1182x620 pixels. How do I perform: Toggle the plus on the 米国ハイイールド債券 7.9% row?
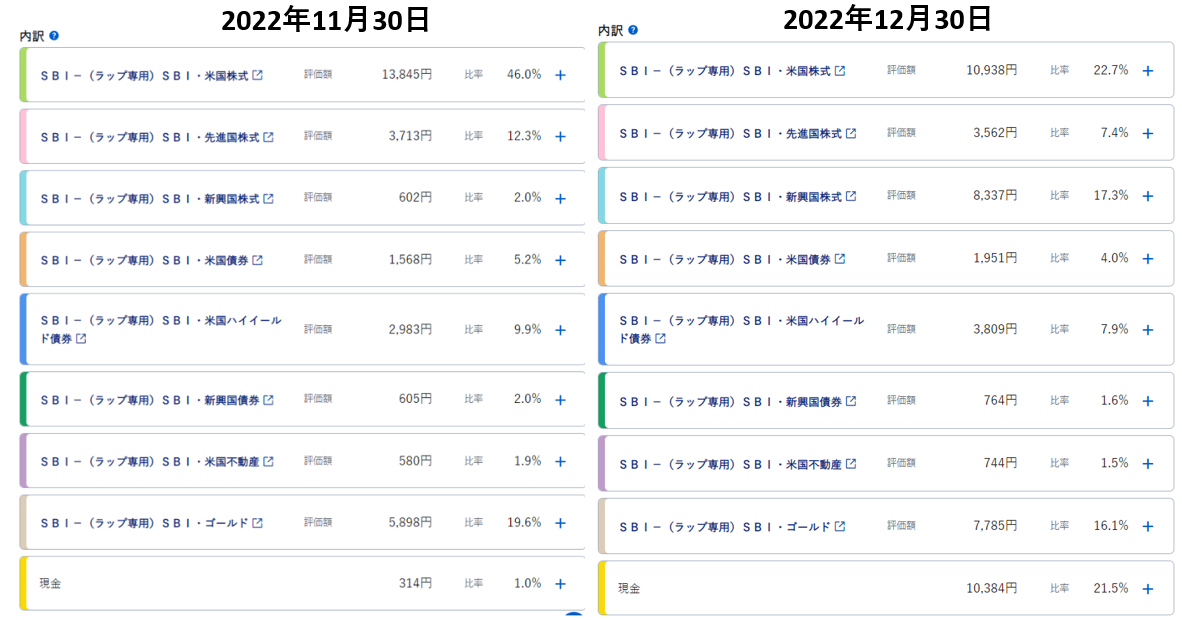1147,330
